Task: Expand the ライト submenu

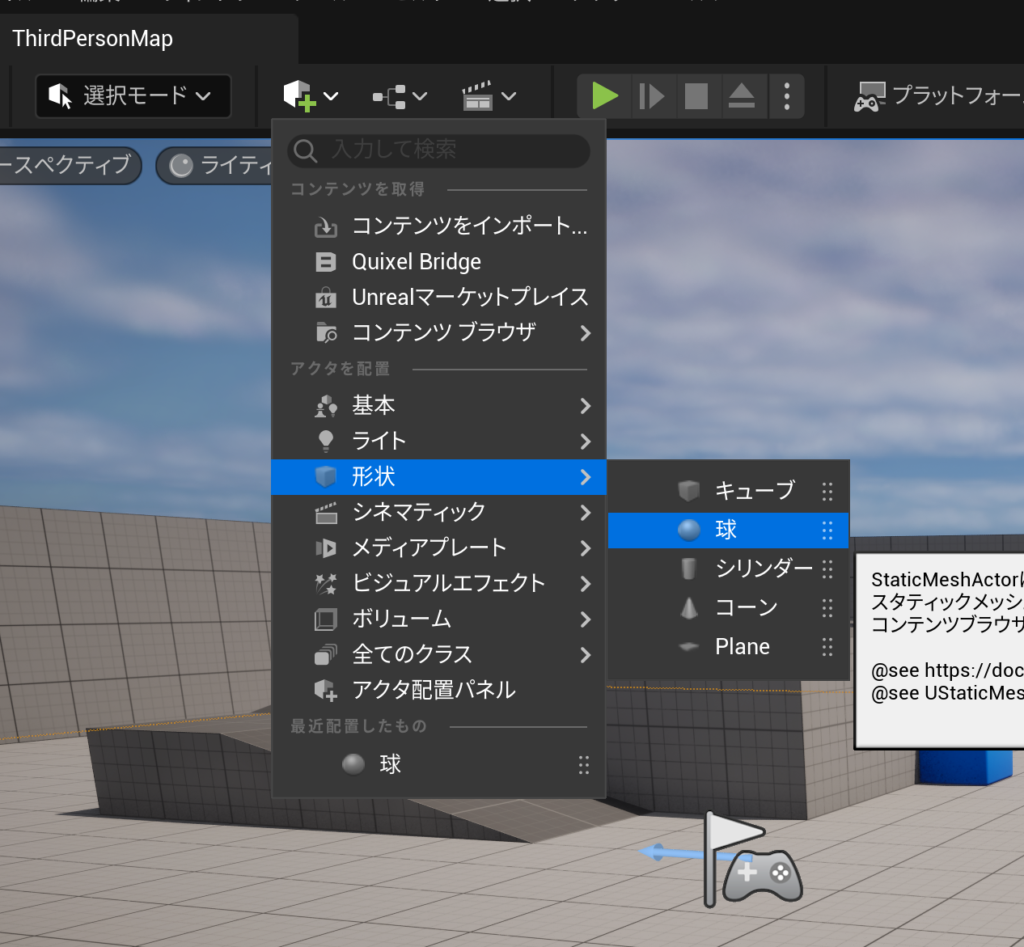Action: 438,441
